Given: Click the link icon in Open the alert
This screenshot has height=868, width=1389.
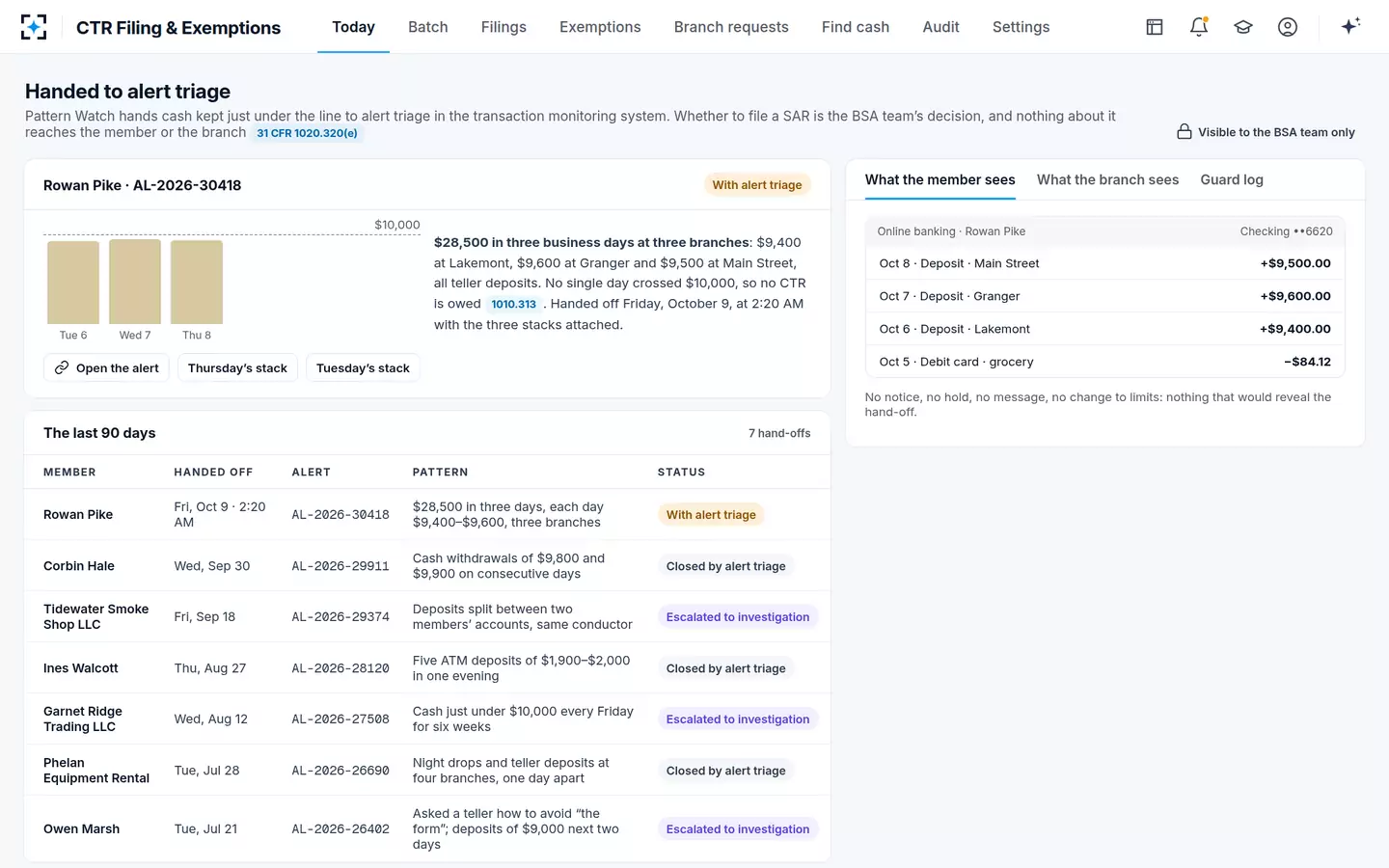Looking at the screenshot, I should (62, 367).
